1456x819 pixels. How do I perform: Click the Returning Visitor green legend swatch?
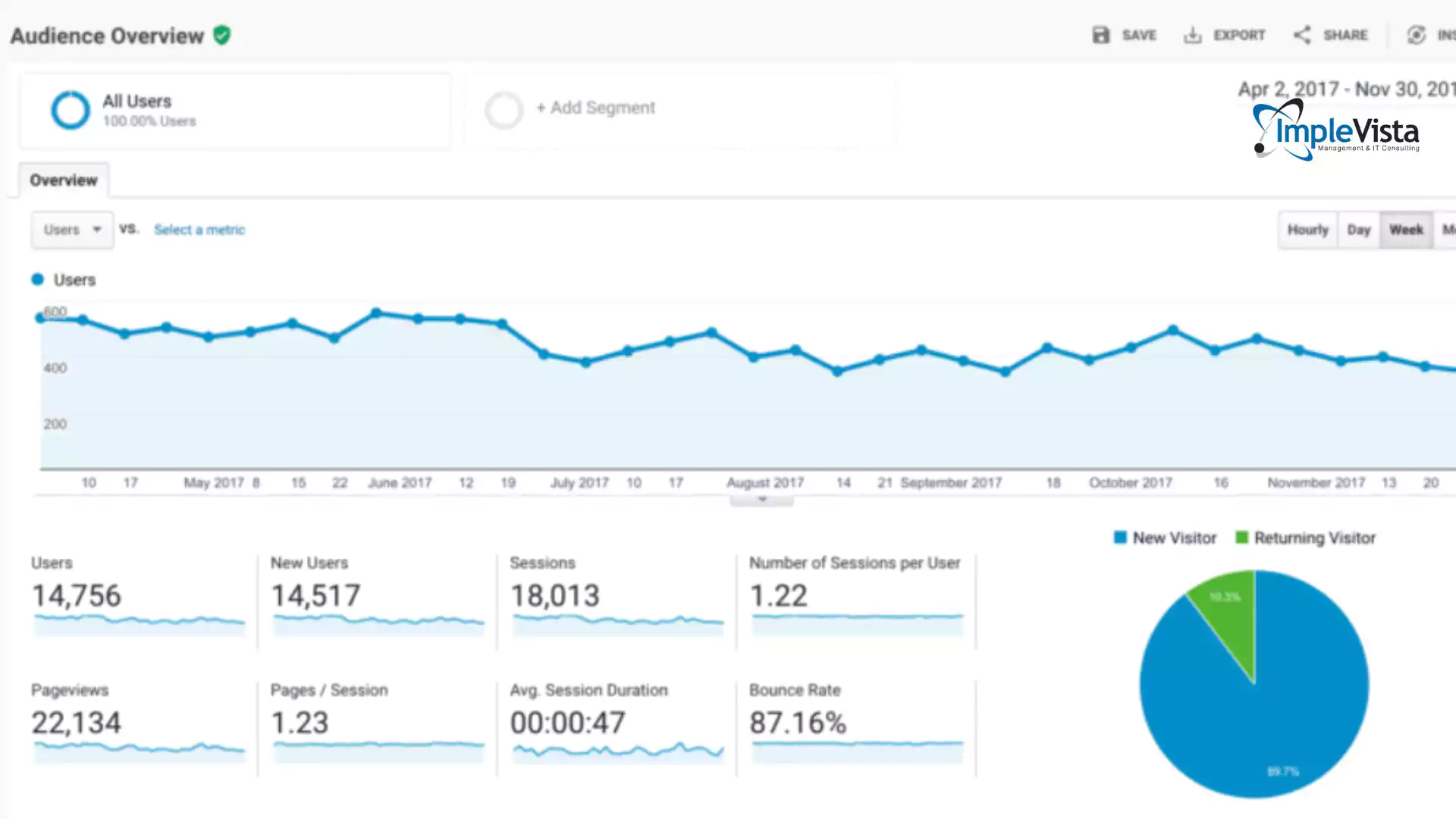(x=1241, y=538)
